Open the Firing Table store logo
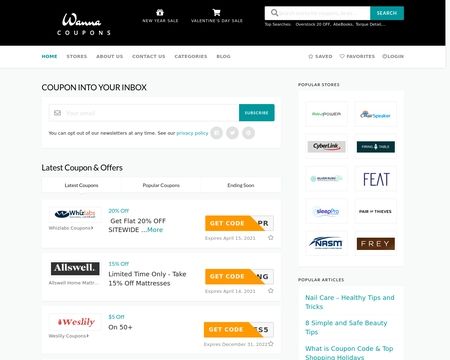Viewport: 450px width, 360px height. pyautogui.click(x=376, y=147)
